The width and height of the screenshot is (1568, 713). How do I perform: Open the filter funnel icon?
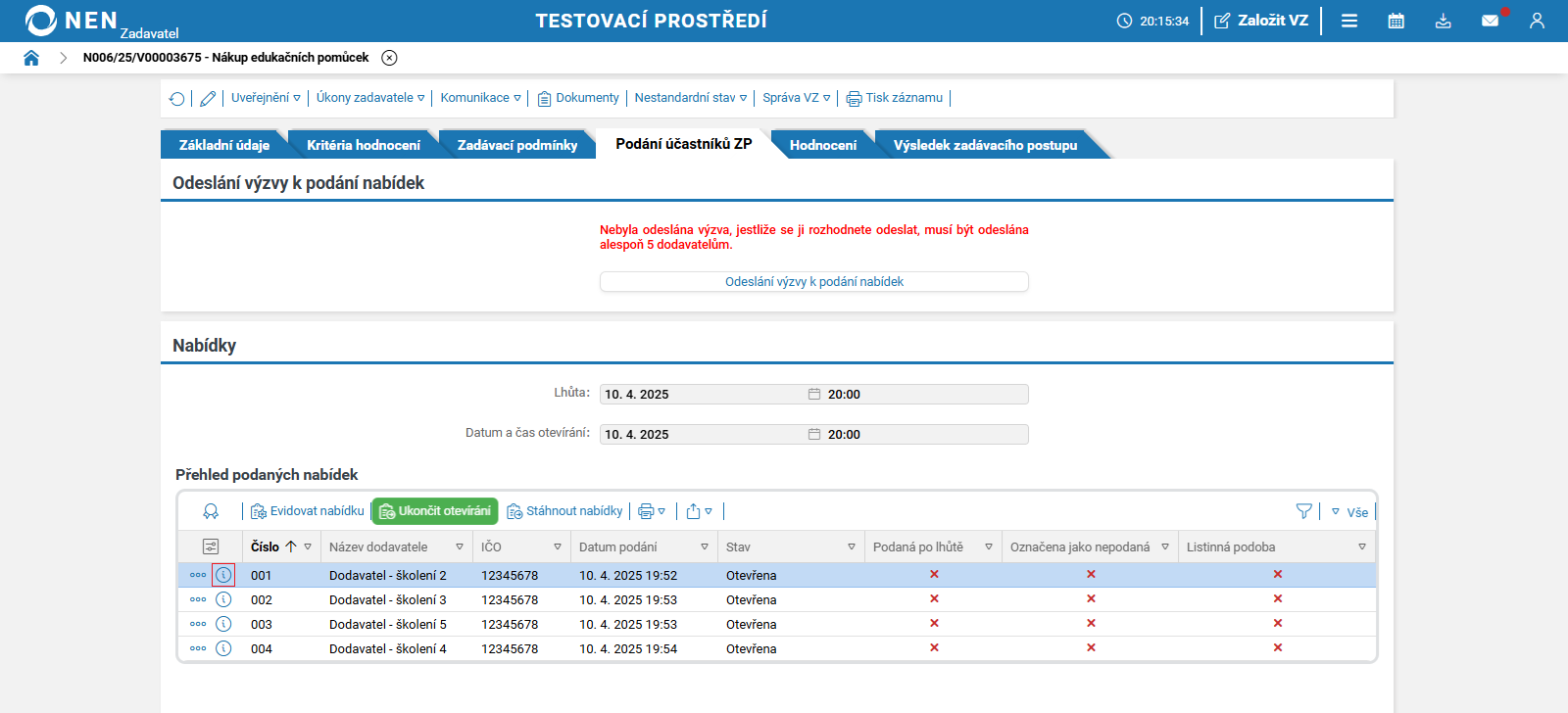(1303, 511)
